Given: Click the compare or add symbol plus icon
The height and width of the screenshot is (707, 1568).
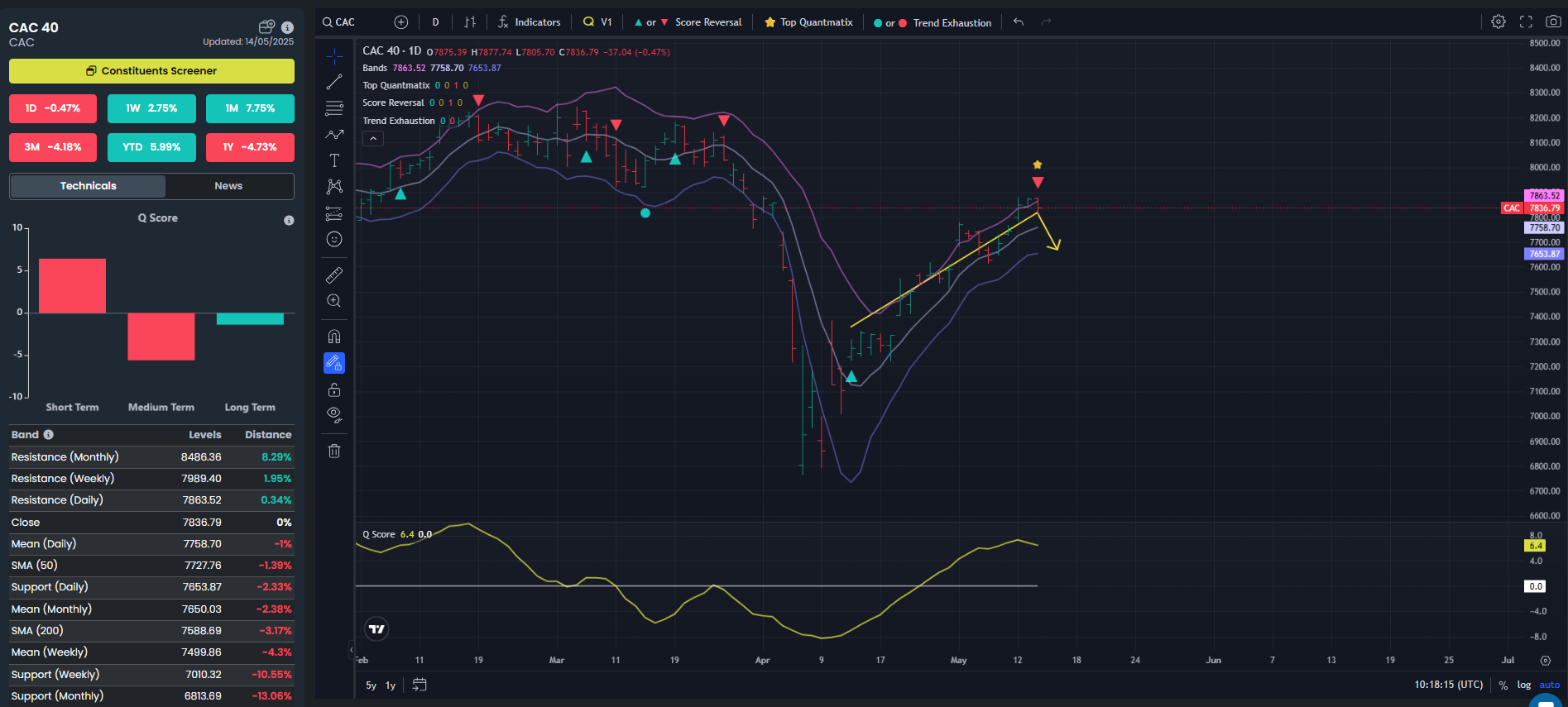Looking at the screenshot, I should [401, 22].
